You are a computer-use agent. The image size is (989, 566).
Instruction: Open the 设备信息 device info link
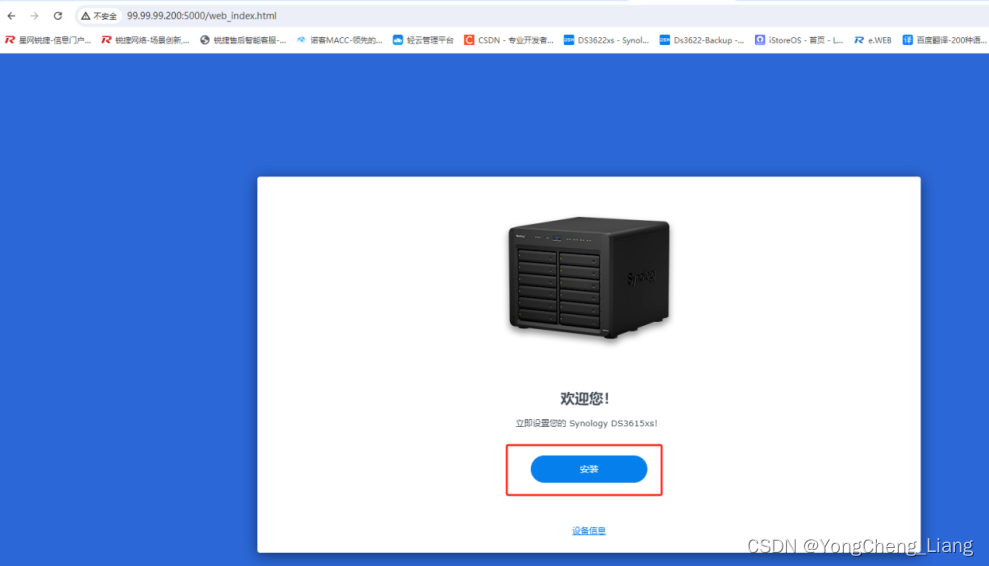(588, 531)
